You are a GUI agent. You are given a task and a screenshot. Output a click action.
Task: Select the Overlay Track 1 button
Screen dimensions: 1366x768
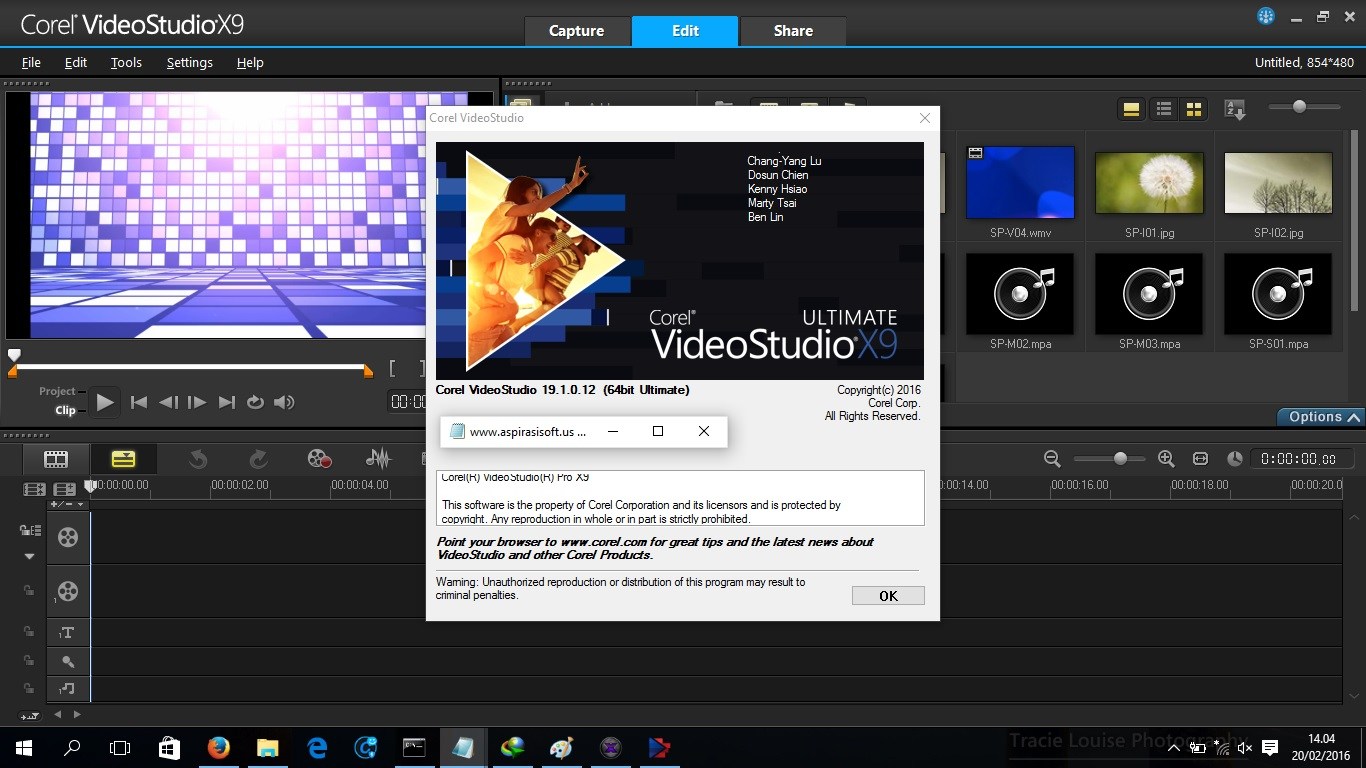[x=68, y=591]
